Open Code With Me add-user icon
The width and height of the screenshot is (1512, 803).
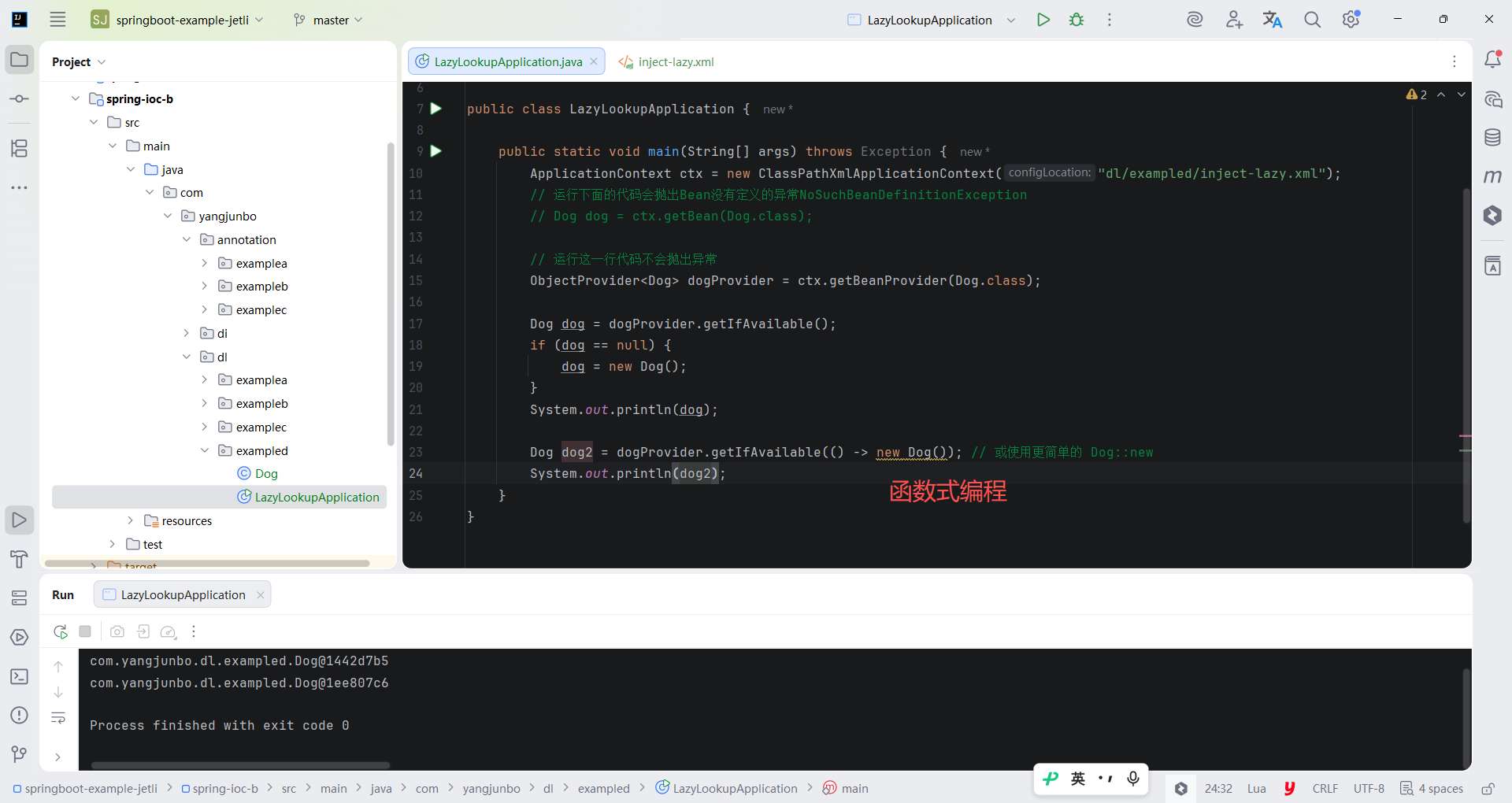click(1234, 20)
